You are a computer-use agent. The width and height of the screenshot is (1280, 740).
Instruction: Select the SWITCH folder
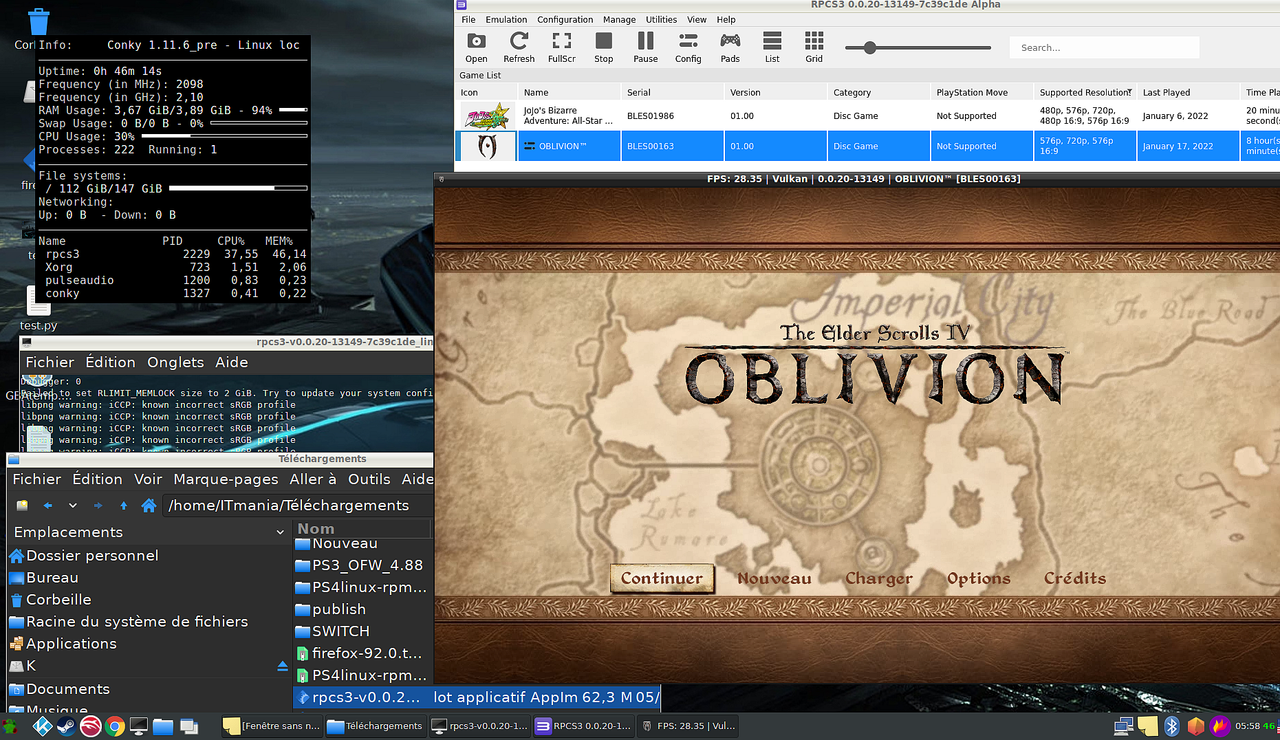click(x=333, y=631)
